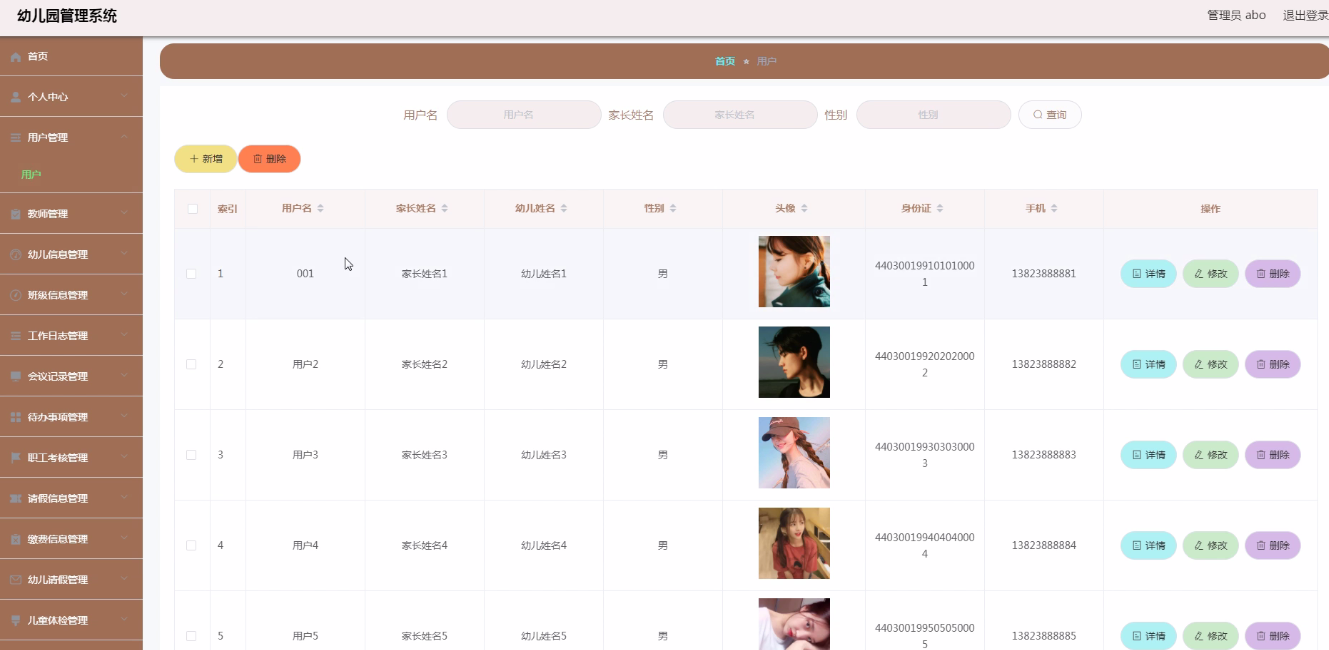Check the checkbox for row 用户2
1329x650 pixels.
[x=192, y=364]
